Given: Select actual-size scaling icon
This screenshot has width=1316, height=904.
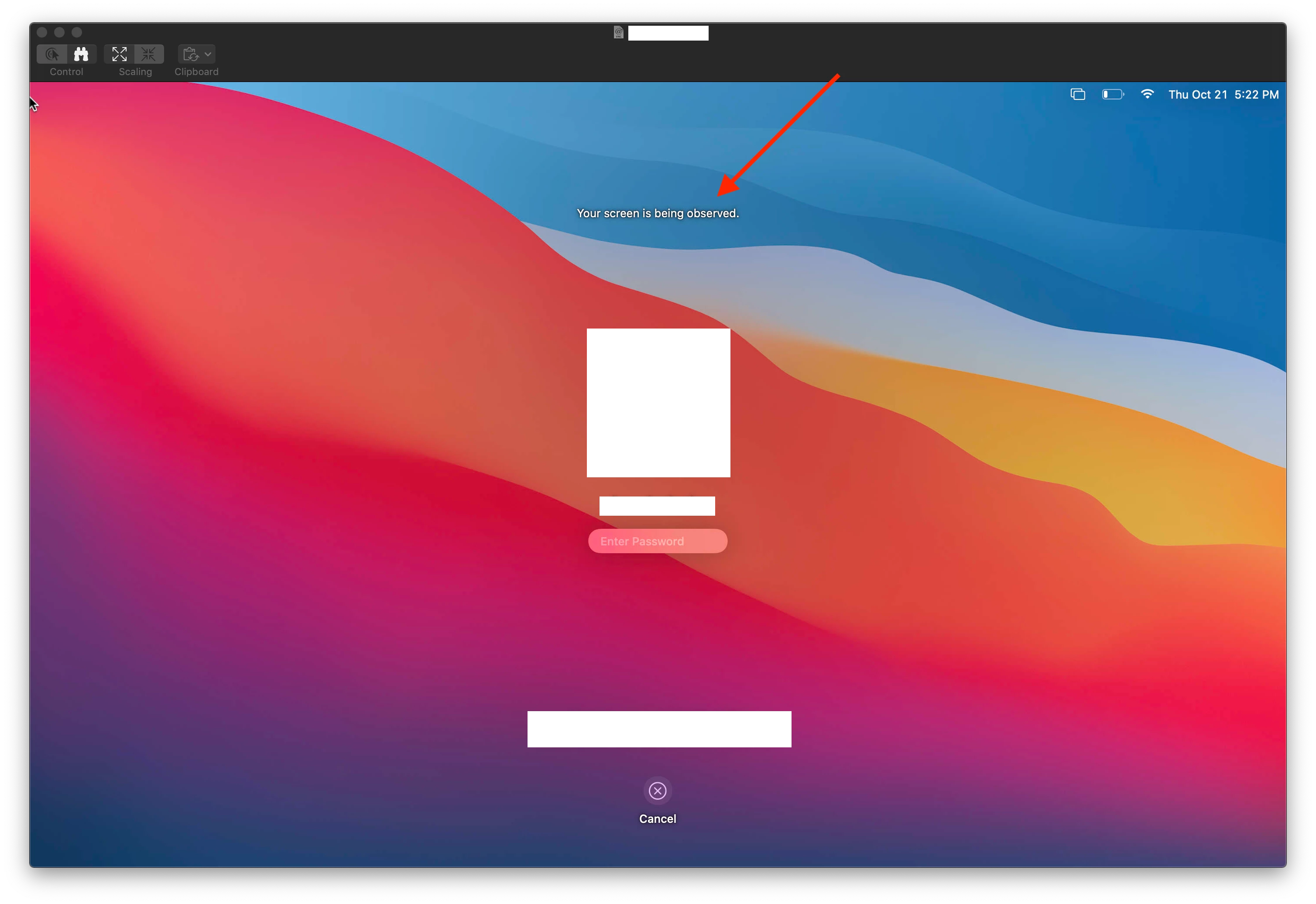Looking at the screenshot, I should coord(149,55).
